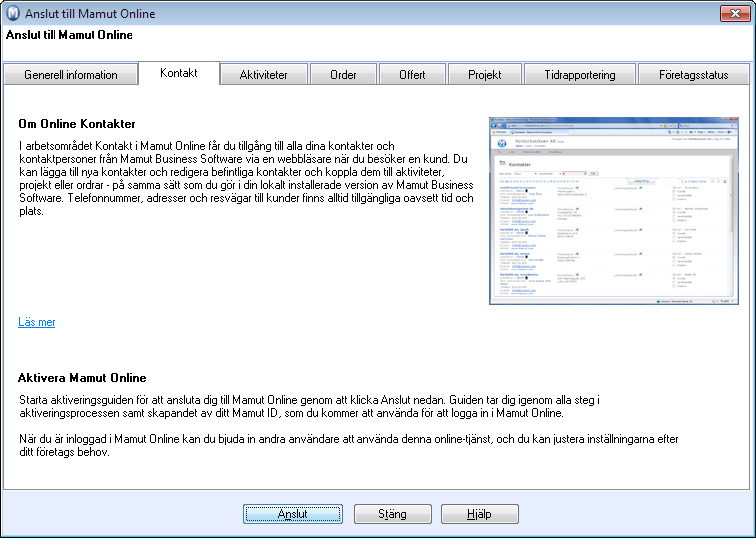Switch to the Företagsstatus tab
The height and width of the screenshot is (538, 756).
tap(693, 75)
